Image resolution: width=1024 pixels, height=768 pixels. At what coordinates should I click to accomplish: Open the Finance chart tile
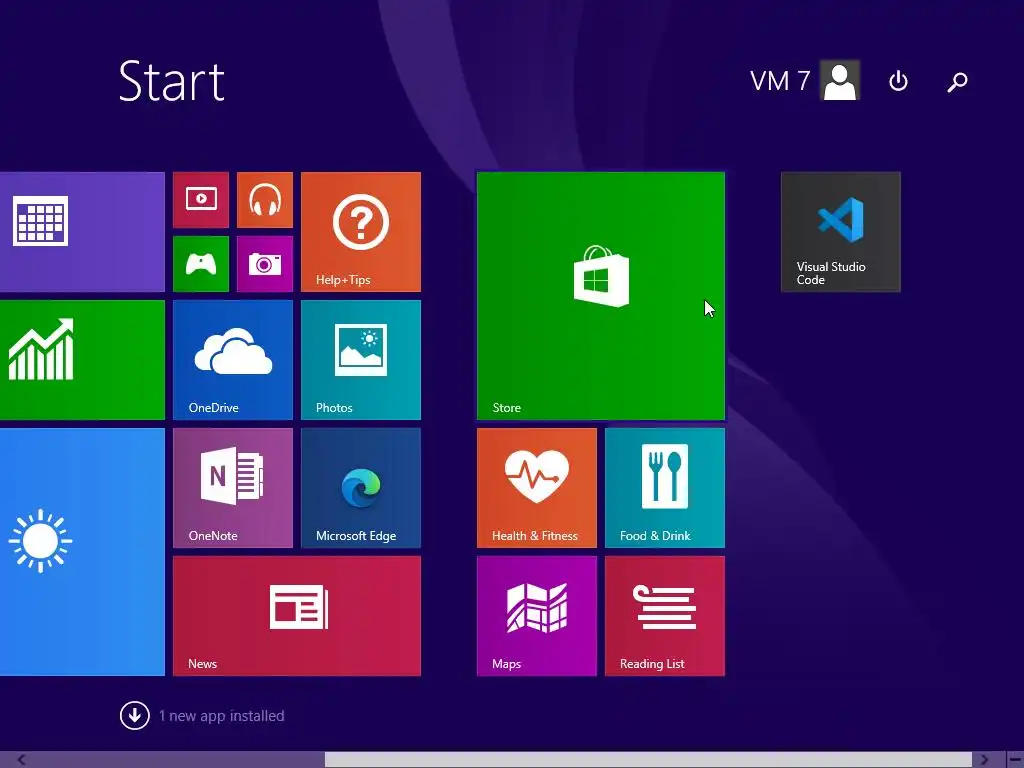coord(82,360)
